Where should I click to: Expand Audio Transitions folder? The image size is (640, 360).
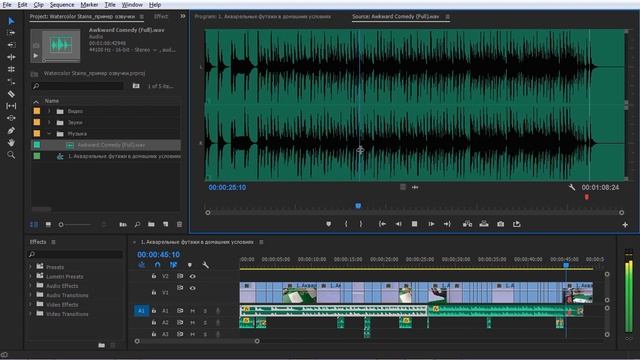pos(30,295)
